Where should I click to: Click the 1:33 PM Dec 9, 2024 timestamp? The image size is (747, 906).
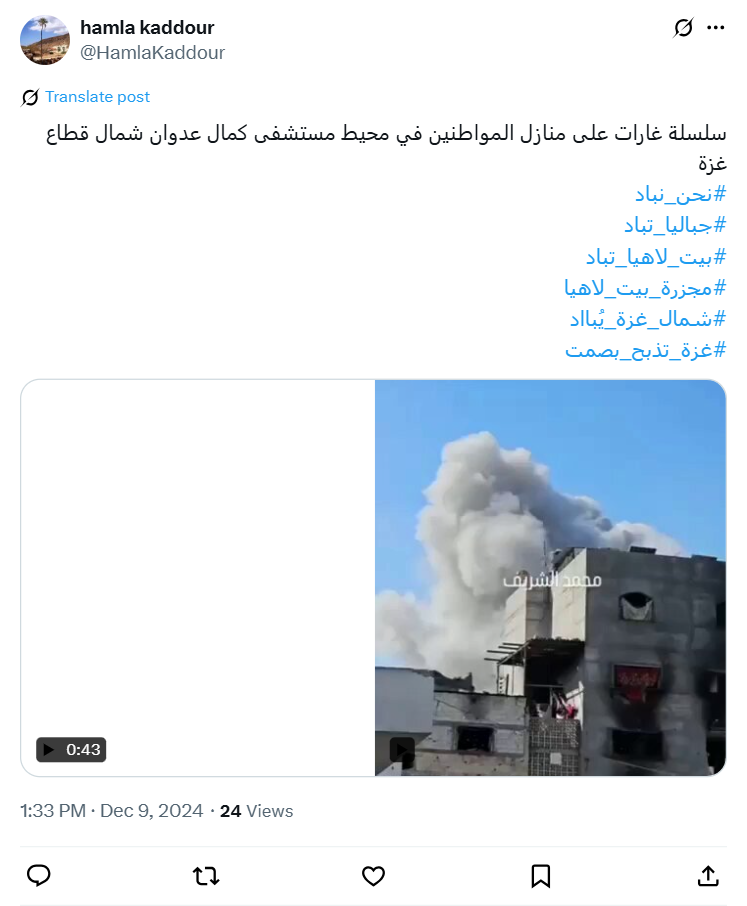(x=112, y=811)
